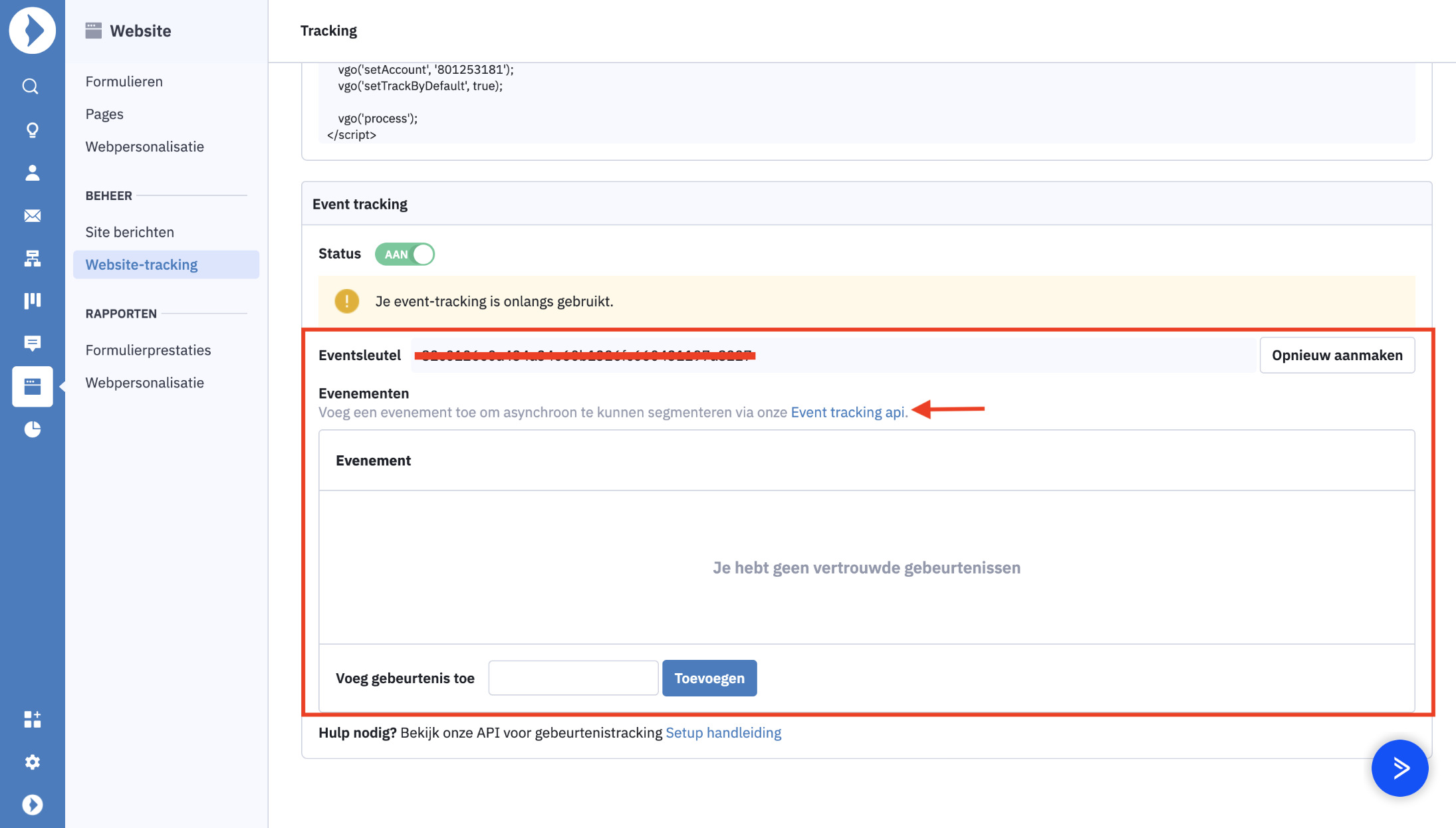The width and height of the screenshot is (1456, 828).
Task: Open Site berichten under Beheer
Action: pyautogui.click(x=130, y=232)
